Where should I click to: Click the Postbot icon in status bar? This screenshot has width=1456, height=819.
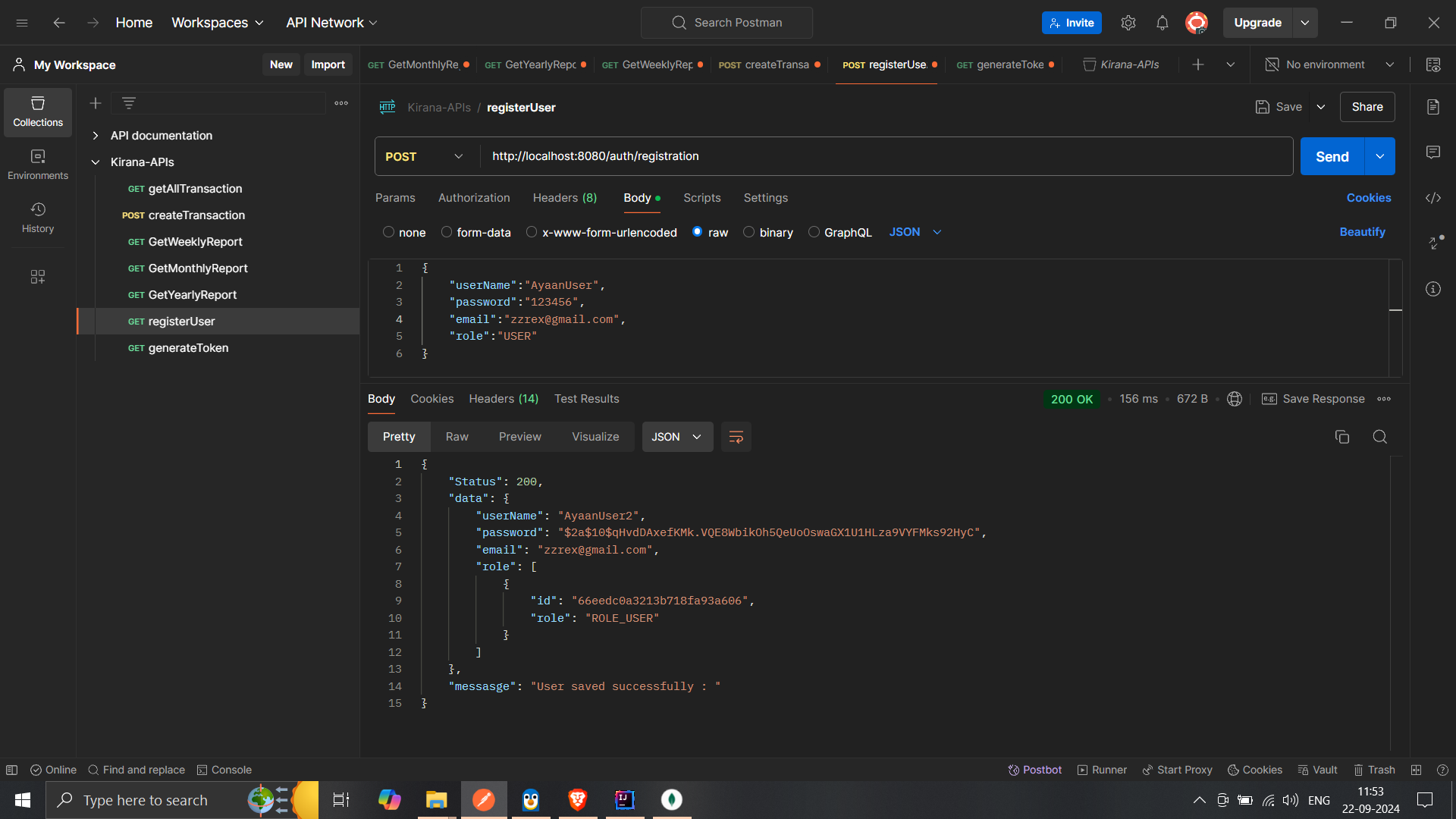pos(1014,770)
